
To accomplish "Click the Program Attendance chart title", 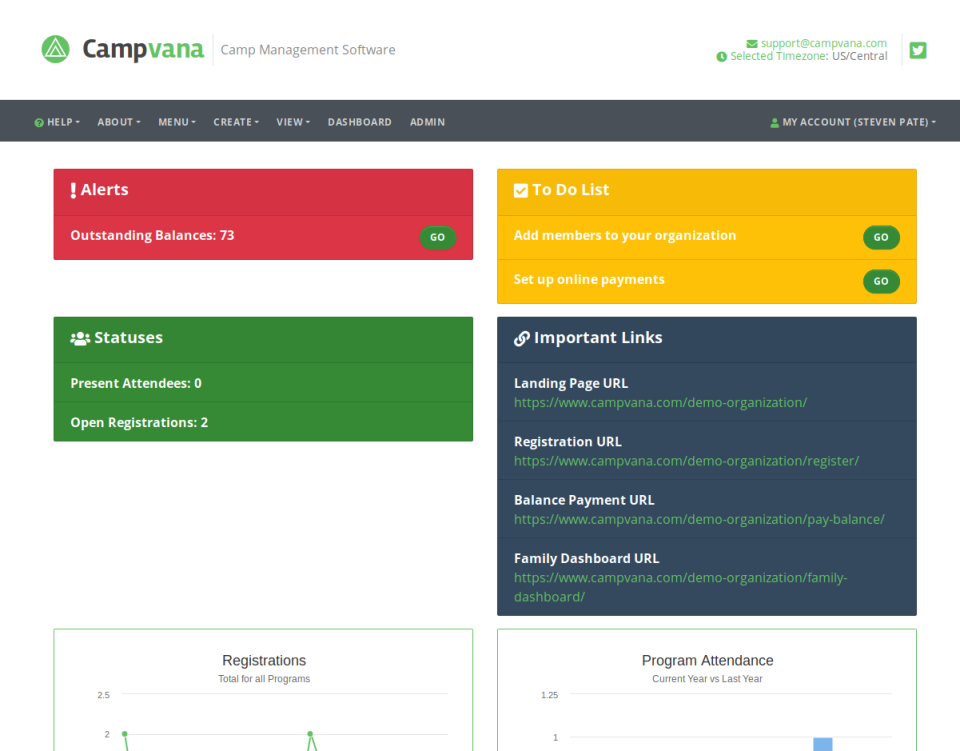I will click(x=707, y=661).
